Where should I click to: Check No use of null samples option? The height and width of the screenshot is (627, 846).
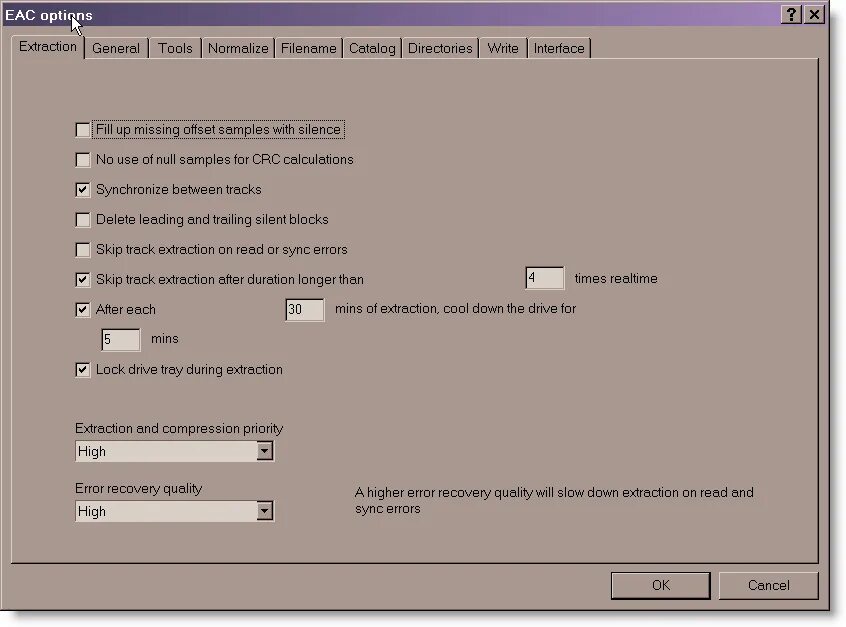[83, 160]
